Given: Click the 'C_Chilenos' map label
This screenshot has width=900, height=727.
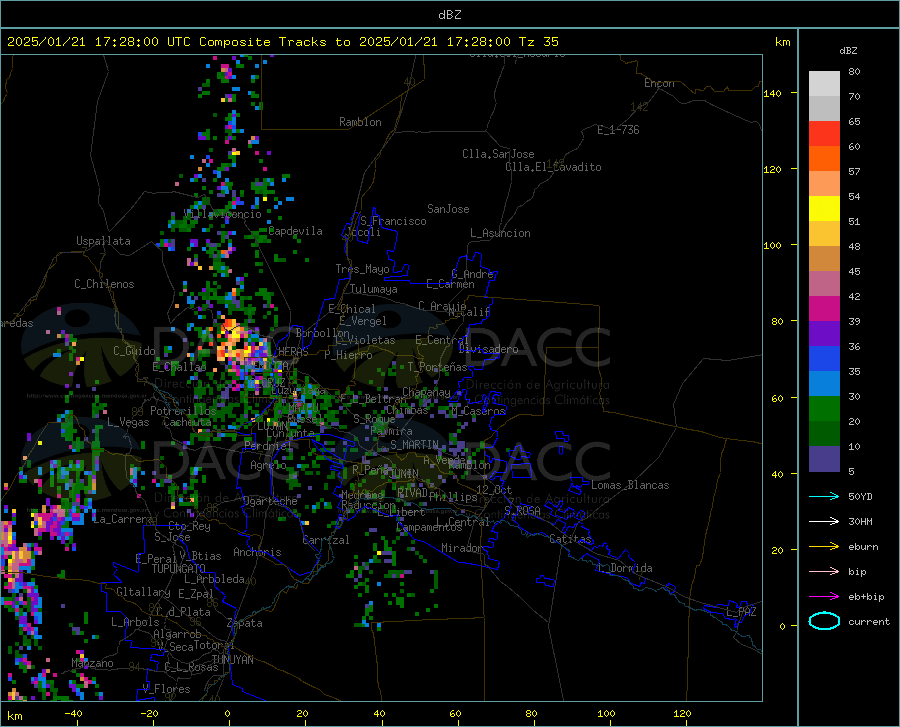Looking at the screenshot, I should point(104,284).
